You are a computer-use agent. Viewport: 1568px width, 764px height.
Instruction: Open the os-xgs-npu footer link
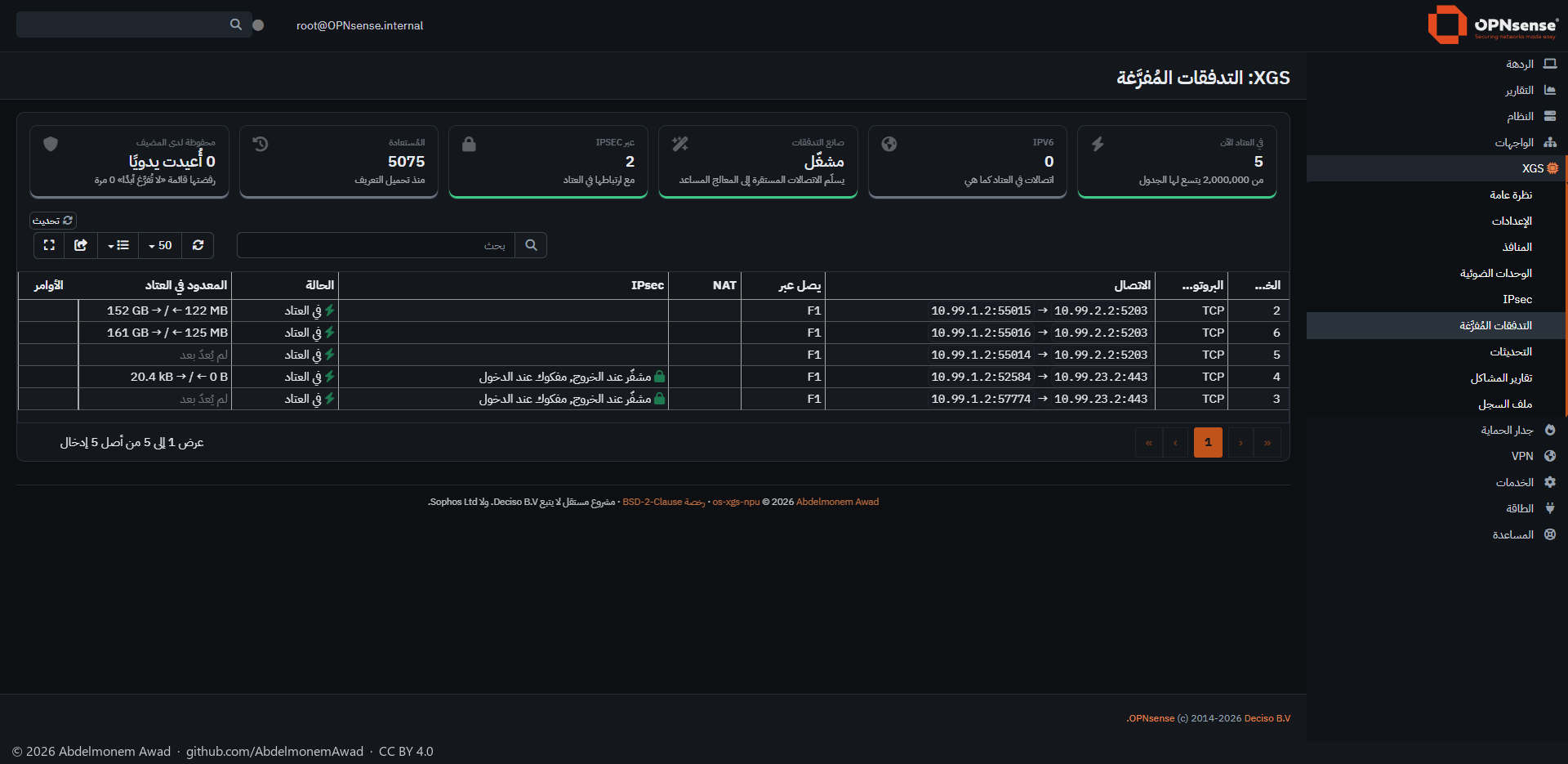736,502
